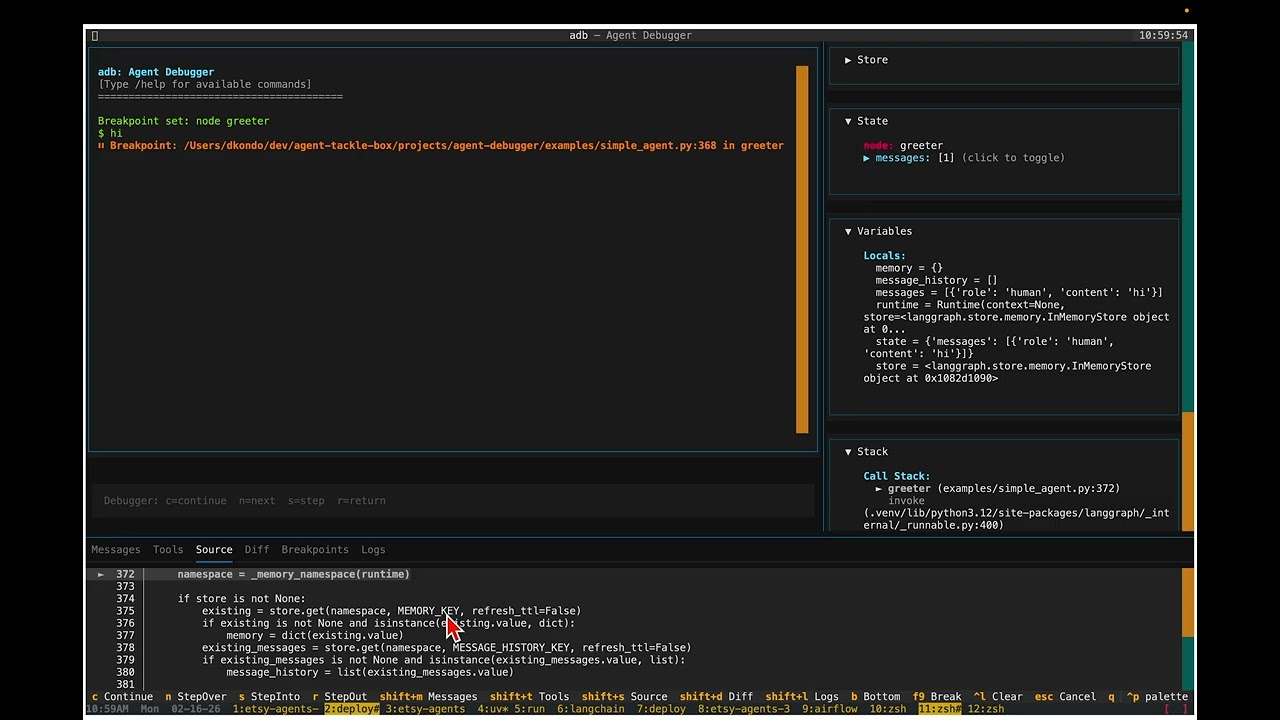Viewport: 1280px width, 720px height.
Task: Click 'node: greeter' in State panel
Action: click(903, 146)
